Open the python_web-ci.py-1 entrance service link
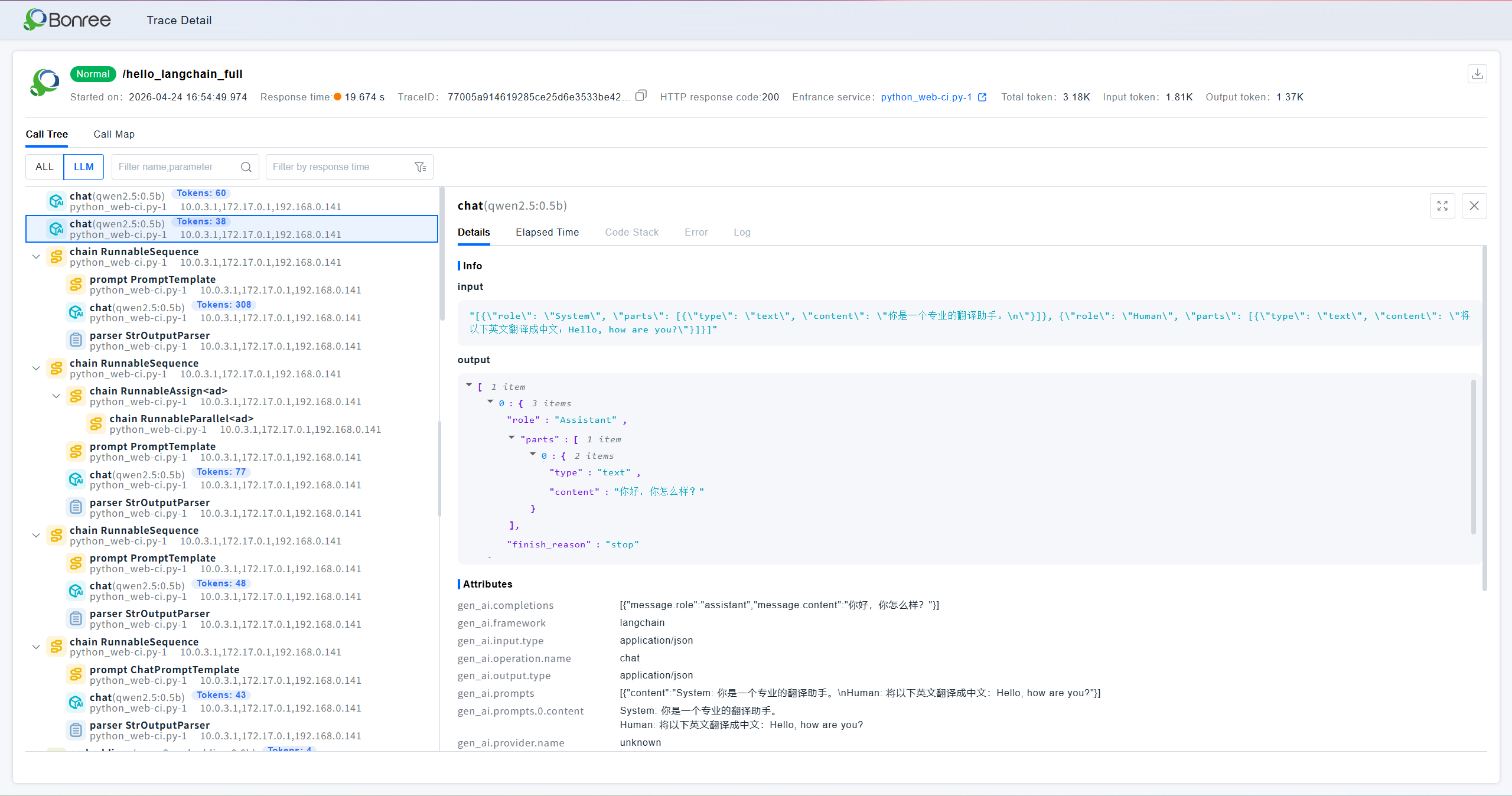Viewport: 1512px width, 796px height. [926, 97]
